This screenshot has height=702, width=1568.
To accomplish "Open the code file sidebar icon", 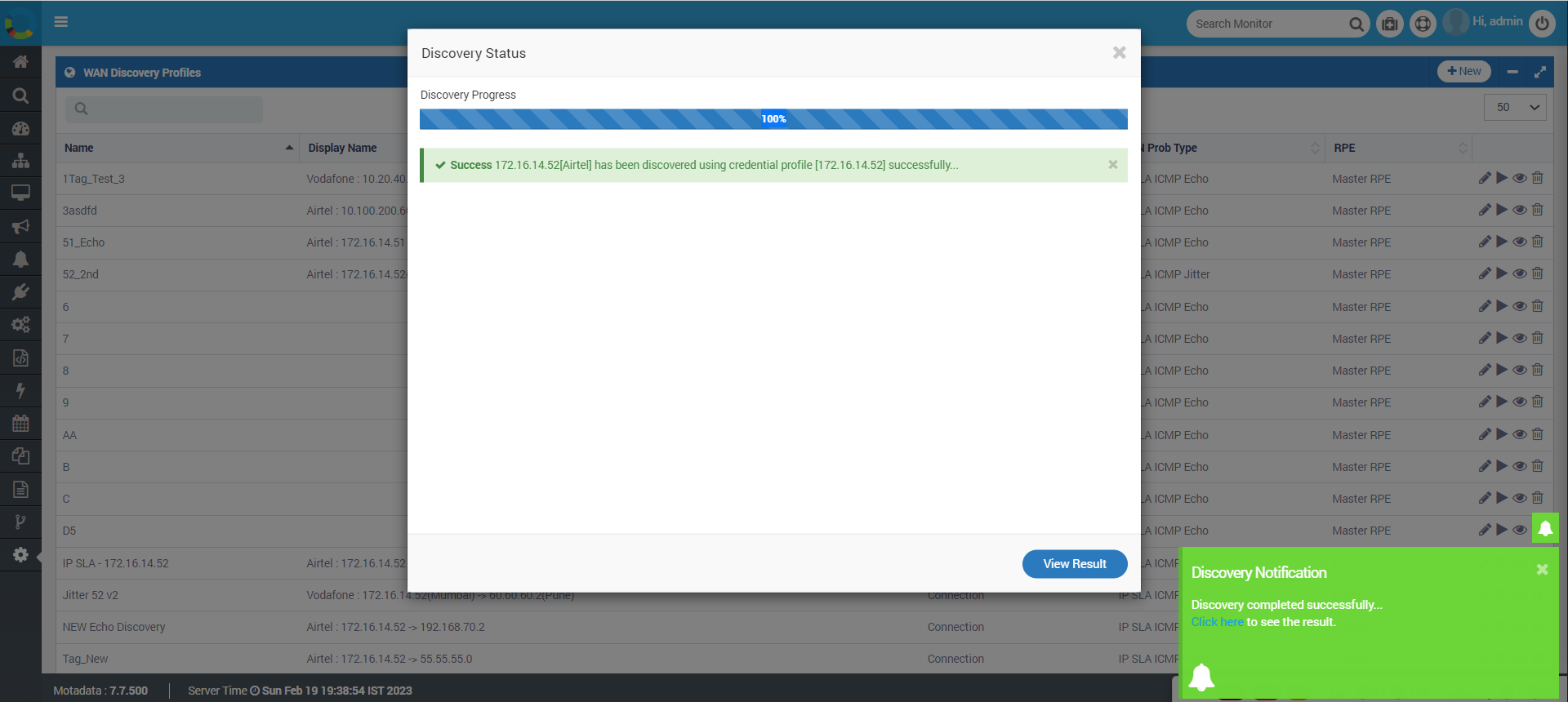I will pos(20,358).
